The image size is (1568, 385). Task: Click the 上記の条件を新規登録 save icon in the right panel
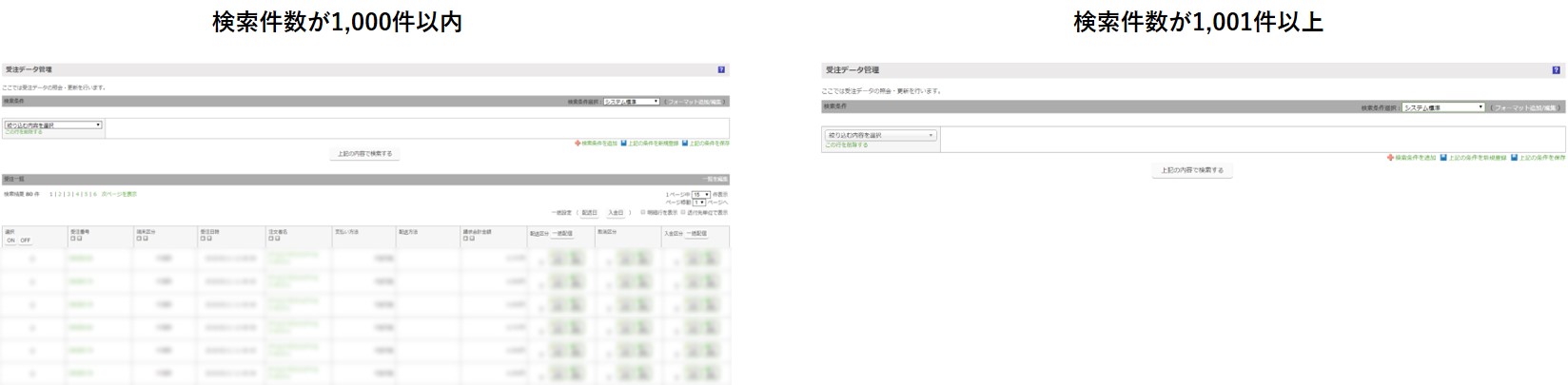click(1443, 158)
